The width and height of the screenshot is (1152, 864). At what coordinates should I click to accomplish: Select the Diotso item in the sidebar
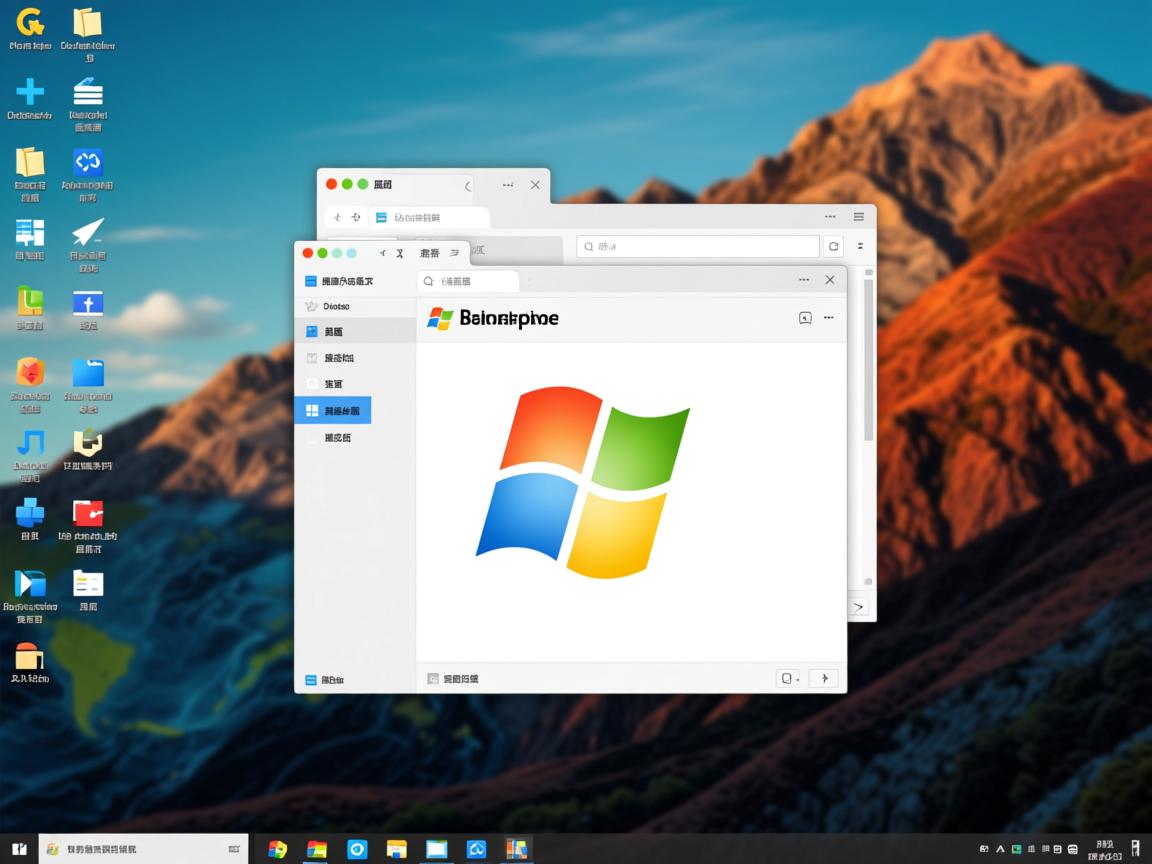tap(333, 306)
